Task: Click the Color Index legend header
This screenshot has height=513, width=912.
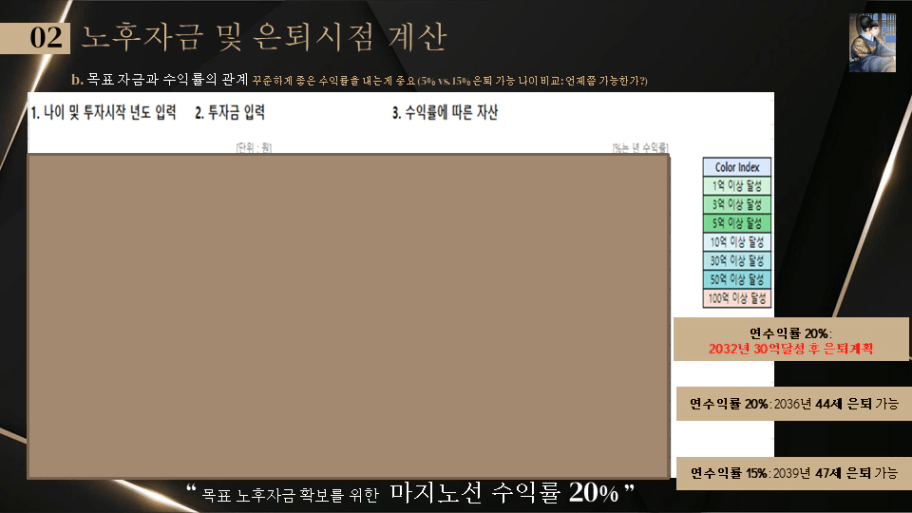Action: 737,167
